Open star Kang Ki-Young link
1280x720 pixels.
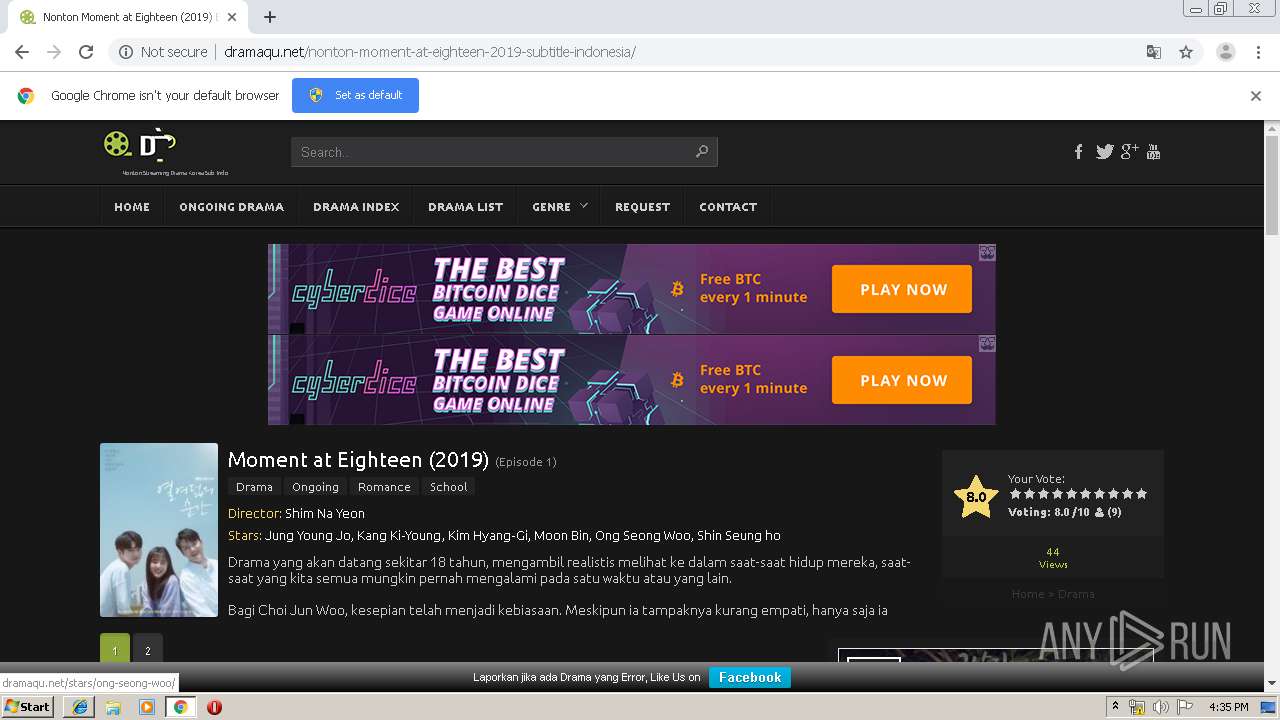398,535
